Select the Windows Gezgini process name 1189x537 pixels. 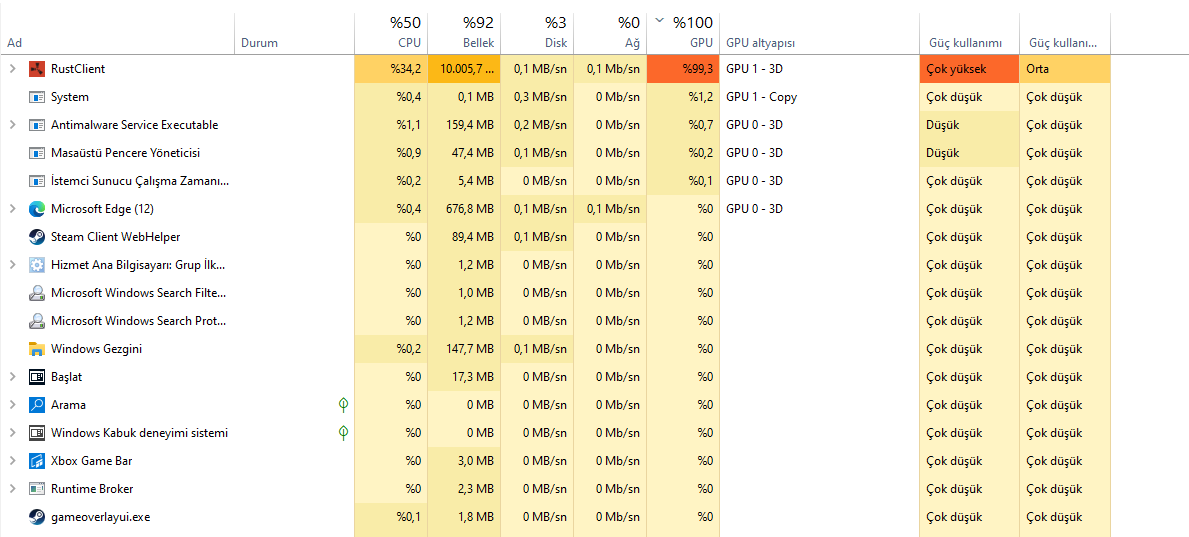point(96,349)
